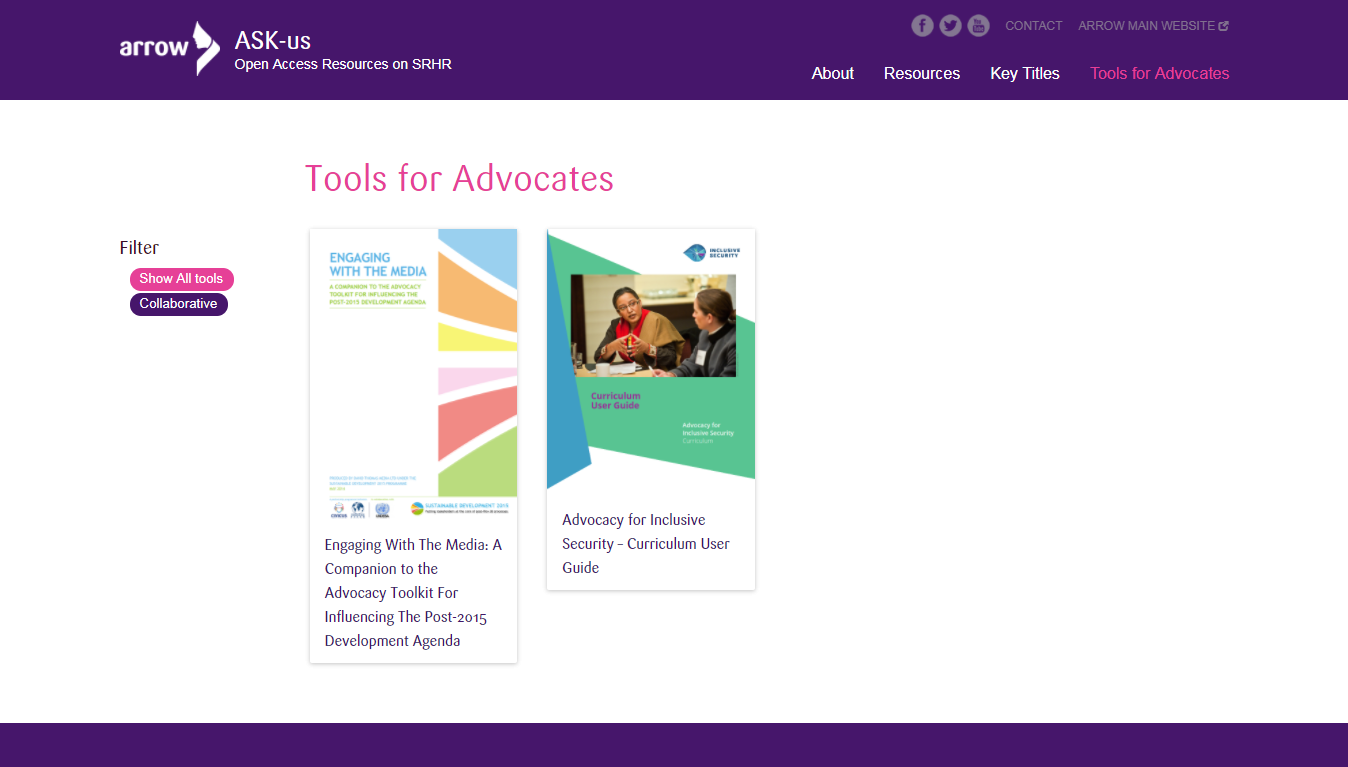Click the Tools for Advocates page heading
Viewport: 1348px width, 767px height.
[x=459, y=178]
